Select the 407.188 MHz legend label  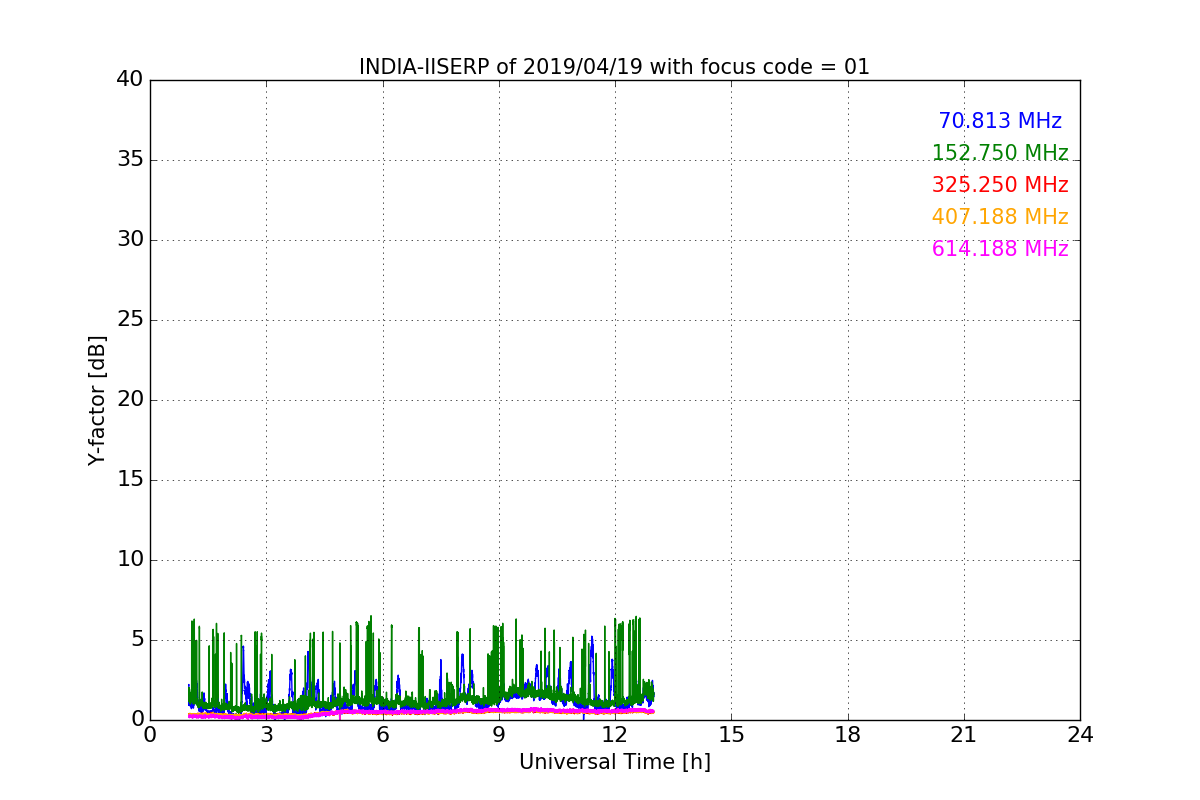click(1000, 217)
